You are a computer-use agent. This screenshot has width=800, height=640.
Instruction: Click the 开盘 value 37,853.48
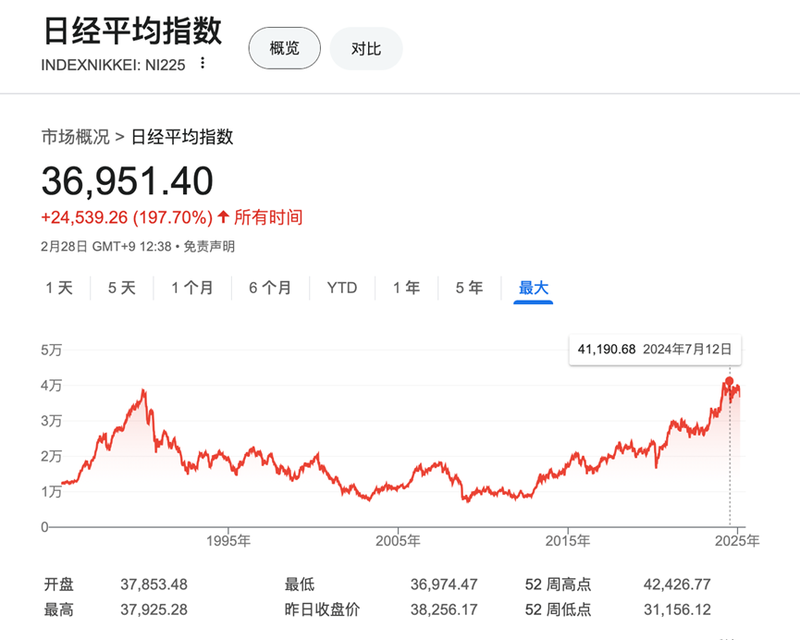tap(154, 584)
